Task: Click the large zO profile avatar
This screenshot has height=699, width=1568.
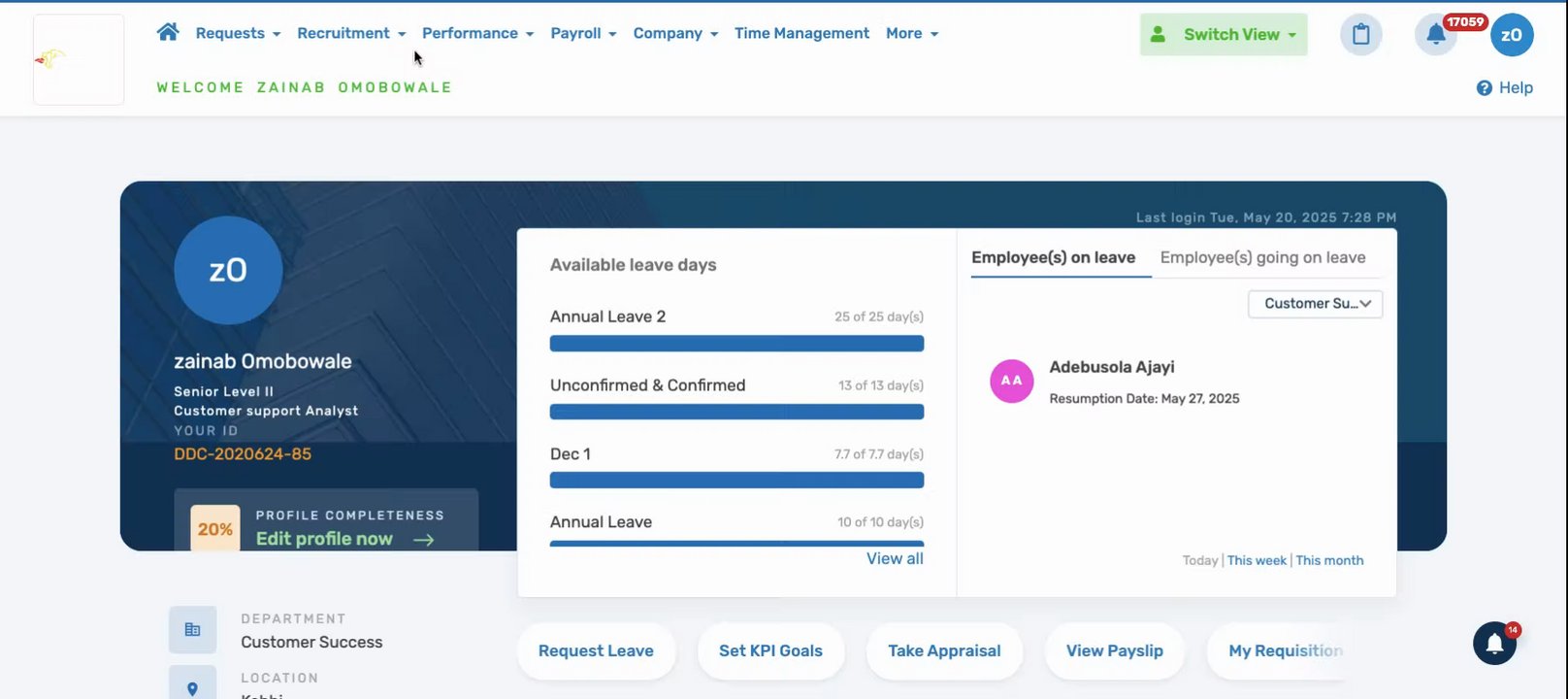Action: pyautogui.click(x=228, y=270)
